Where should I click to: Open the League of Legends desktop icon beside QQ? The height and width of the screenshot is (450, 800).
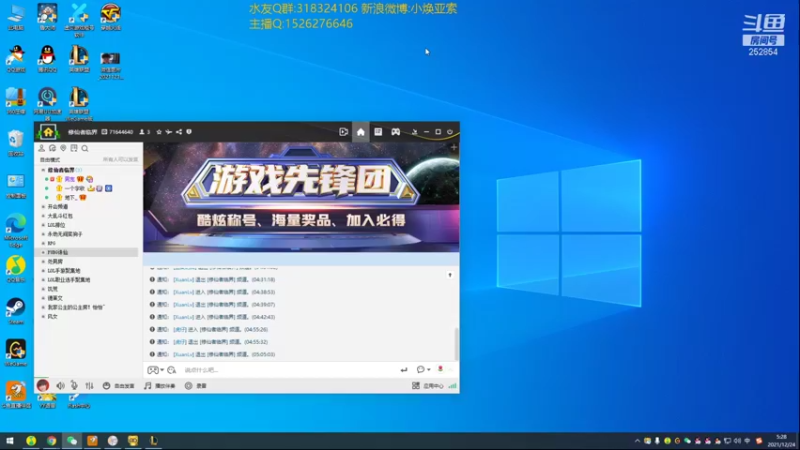click(x=79, y=59)
